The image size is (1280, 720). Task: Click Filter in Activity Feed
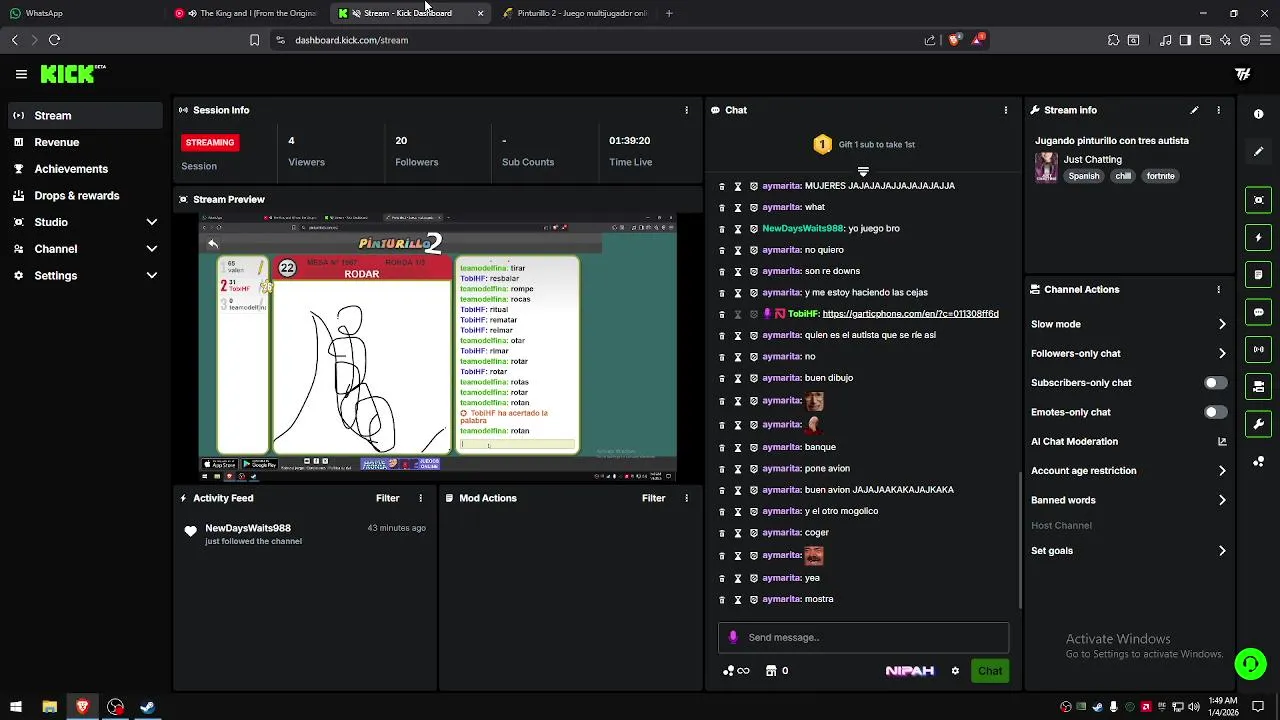388,498
